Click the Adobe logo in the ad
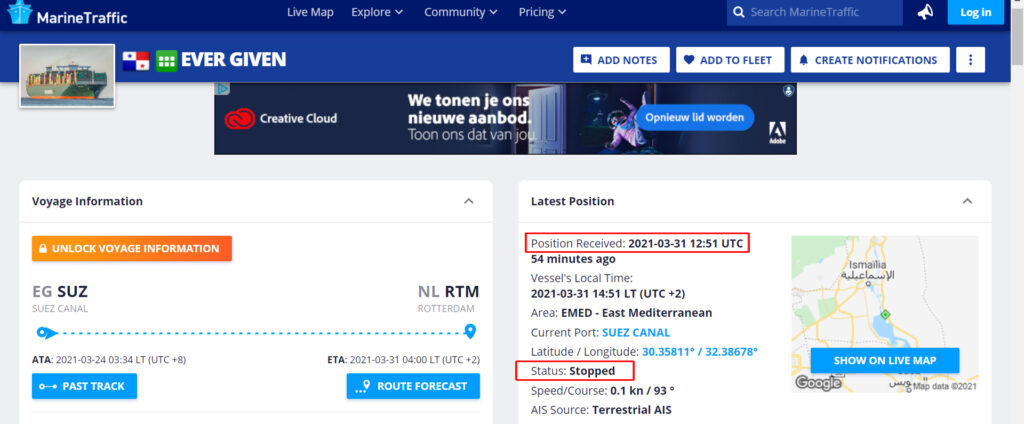The height and width of the screenshot is (424, 1024). pyautogui.click(x=777, y=133)
